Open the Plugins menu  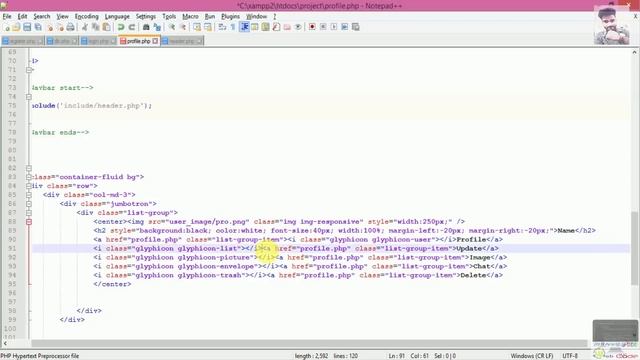pos(231,16)
